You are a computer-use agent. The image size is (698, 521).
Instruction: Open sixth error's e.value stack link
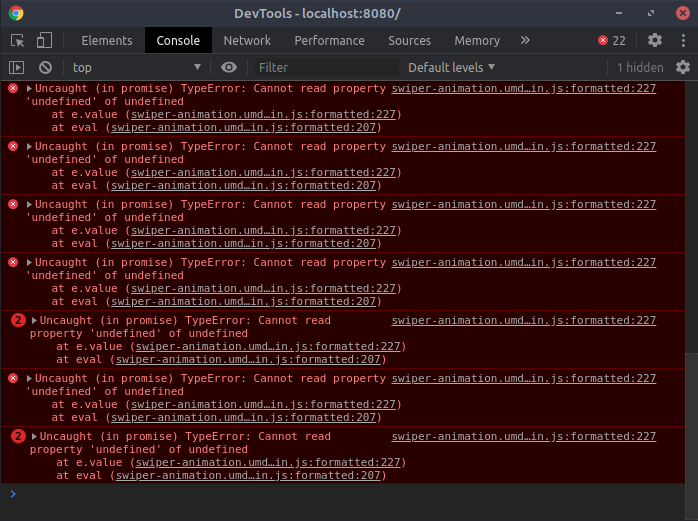pos(263,404)
